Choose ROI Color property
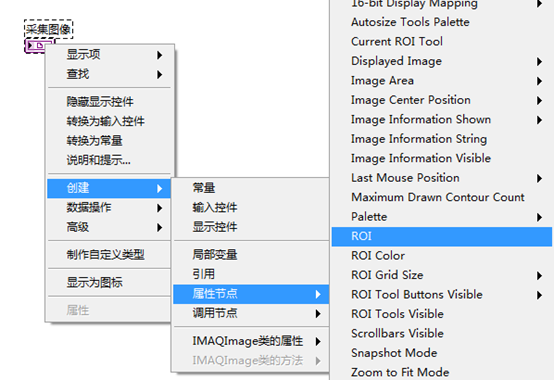This screenshot has height=380, width=554. (x=442, y=256)
